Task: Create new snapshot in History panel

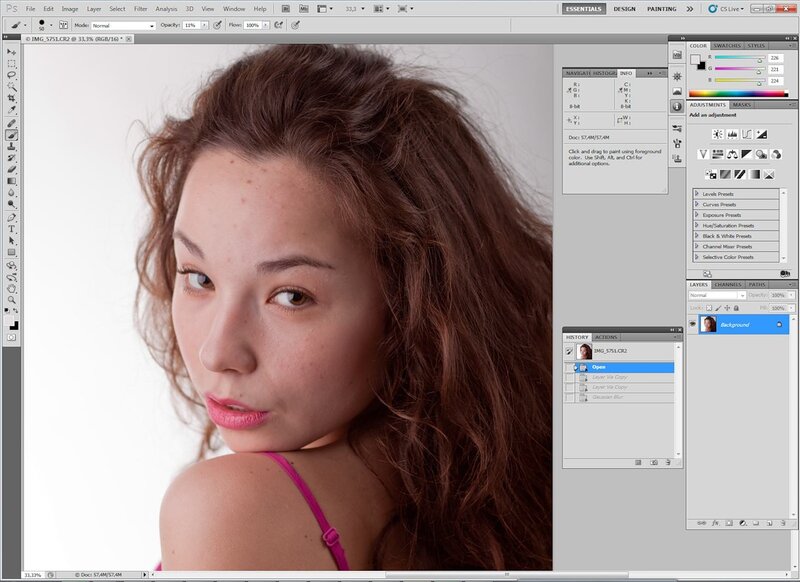Action: (654, 463)
